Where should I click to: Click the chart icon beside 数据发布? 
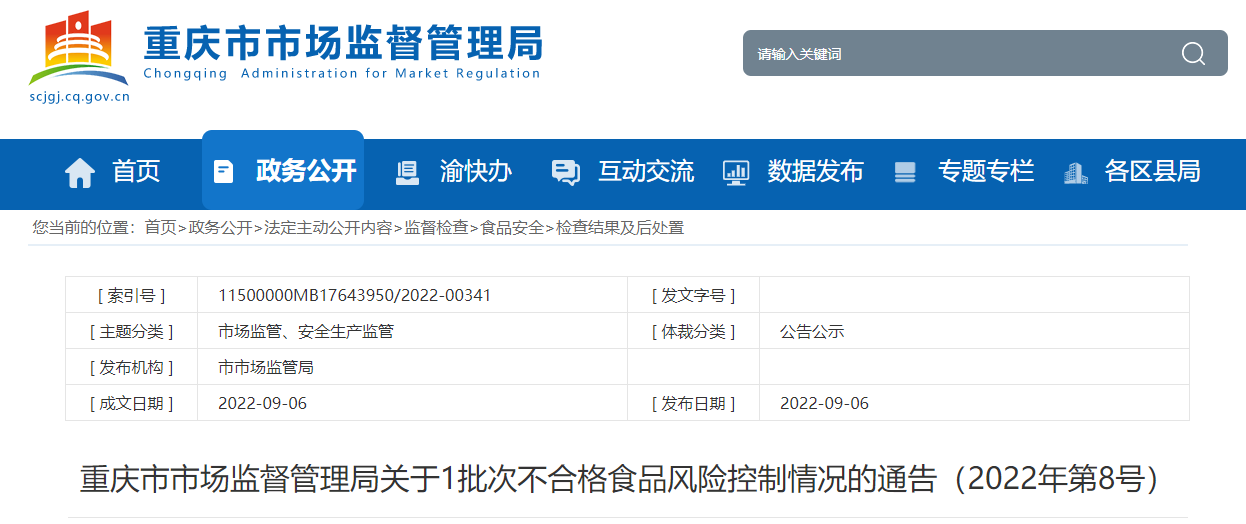[x=736, y=172]
